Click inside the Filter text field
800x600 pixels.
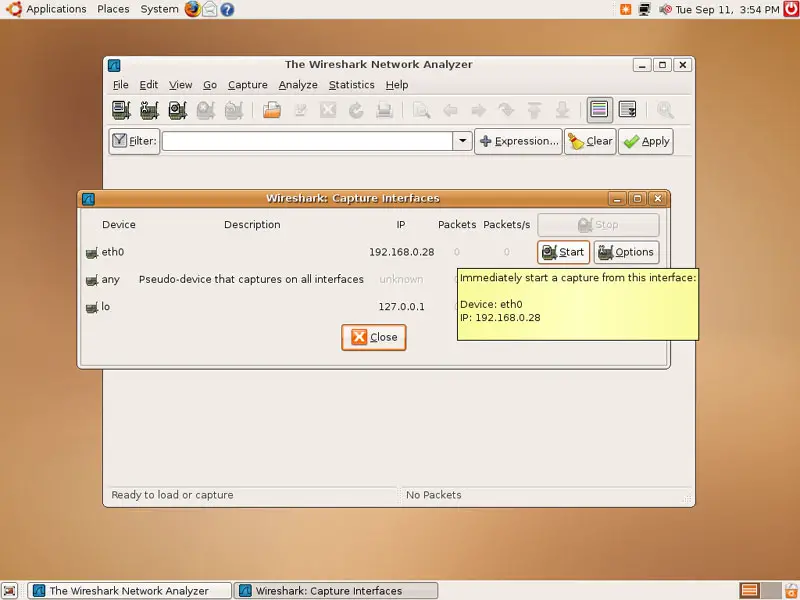(307, 141)
